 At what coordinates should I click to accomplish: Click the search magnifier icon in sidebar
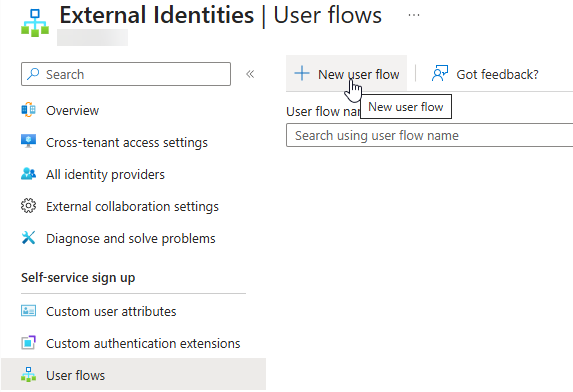pos(33,74)
